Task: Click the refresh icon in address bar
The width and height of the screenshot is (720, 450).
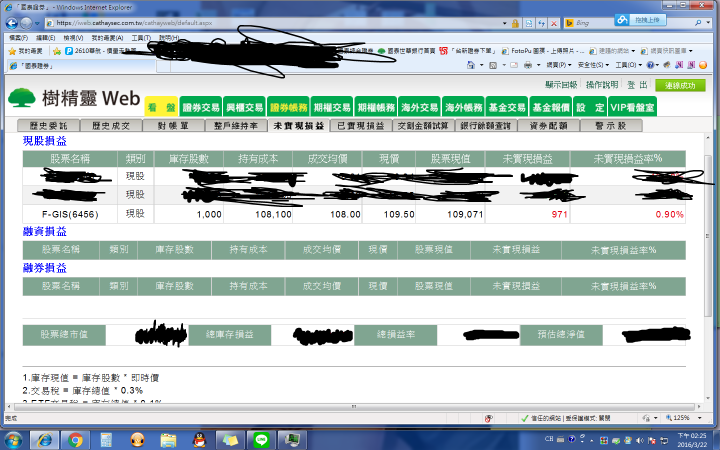Action: 542,23
